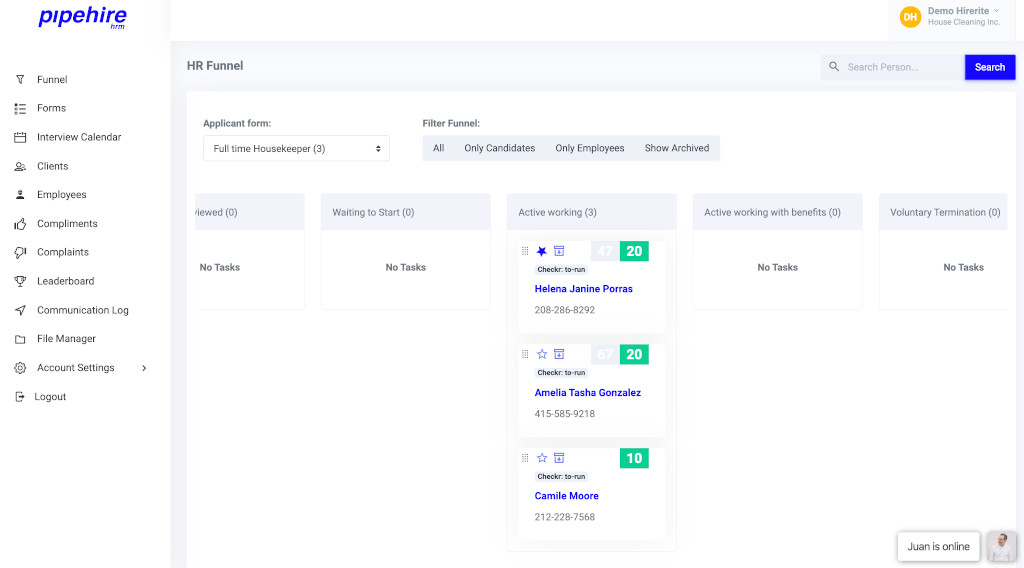Click the green 20 score badge on Helena's card
The image size is (1024, 568).
(634, 251)
